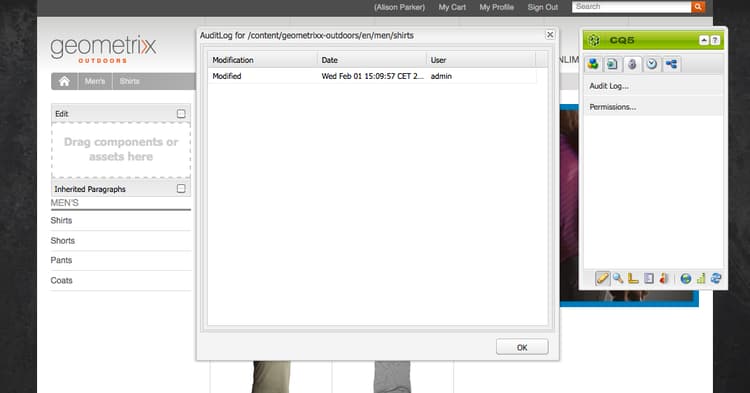Close the AuditLog dialog with X
The height and width of the screenshot is (393, 750).
tap(550, 35)
